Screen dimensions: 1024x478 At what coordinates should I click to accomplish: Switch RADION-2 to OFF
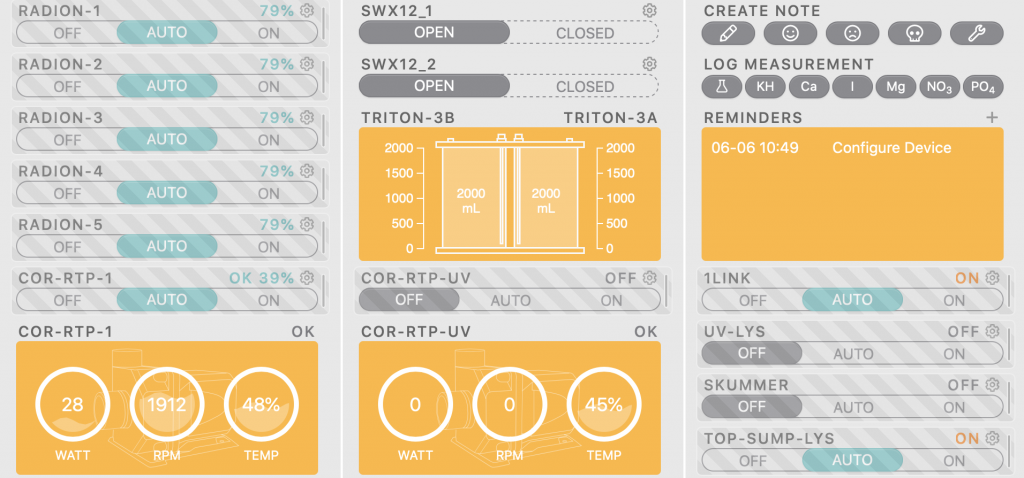[67, 86]
